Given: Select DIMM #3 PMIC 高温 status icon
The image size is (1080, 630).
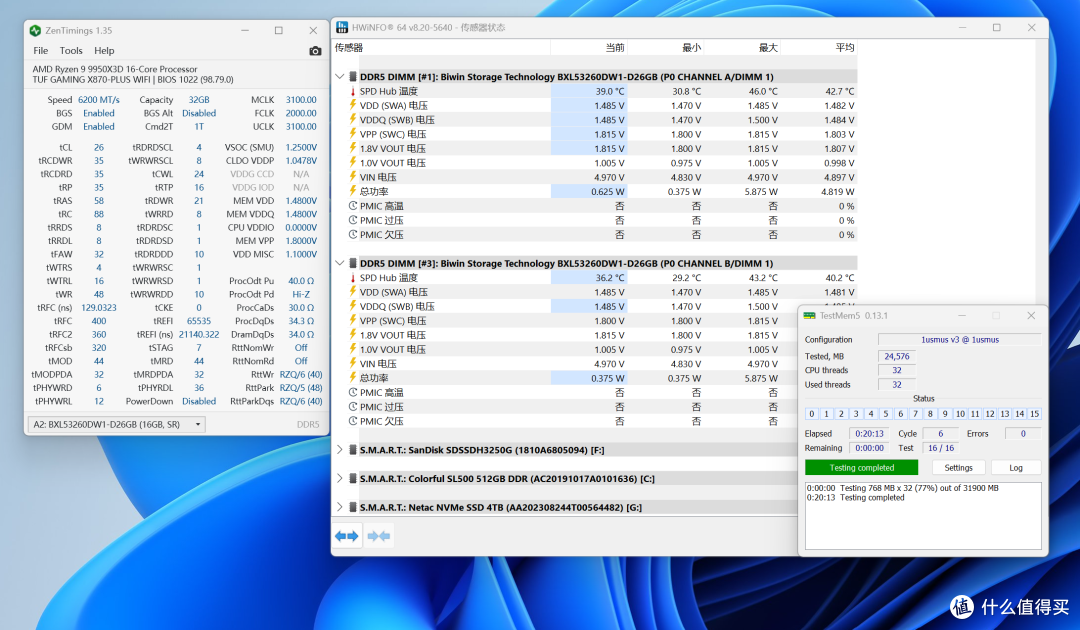Looking at the screenshot, I should 353,392.
